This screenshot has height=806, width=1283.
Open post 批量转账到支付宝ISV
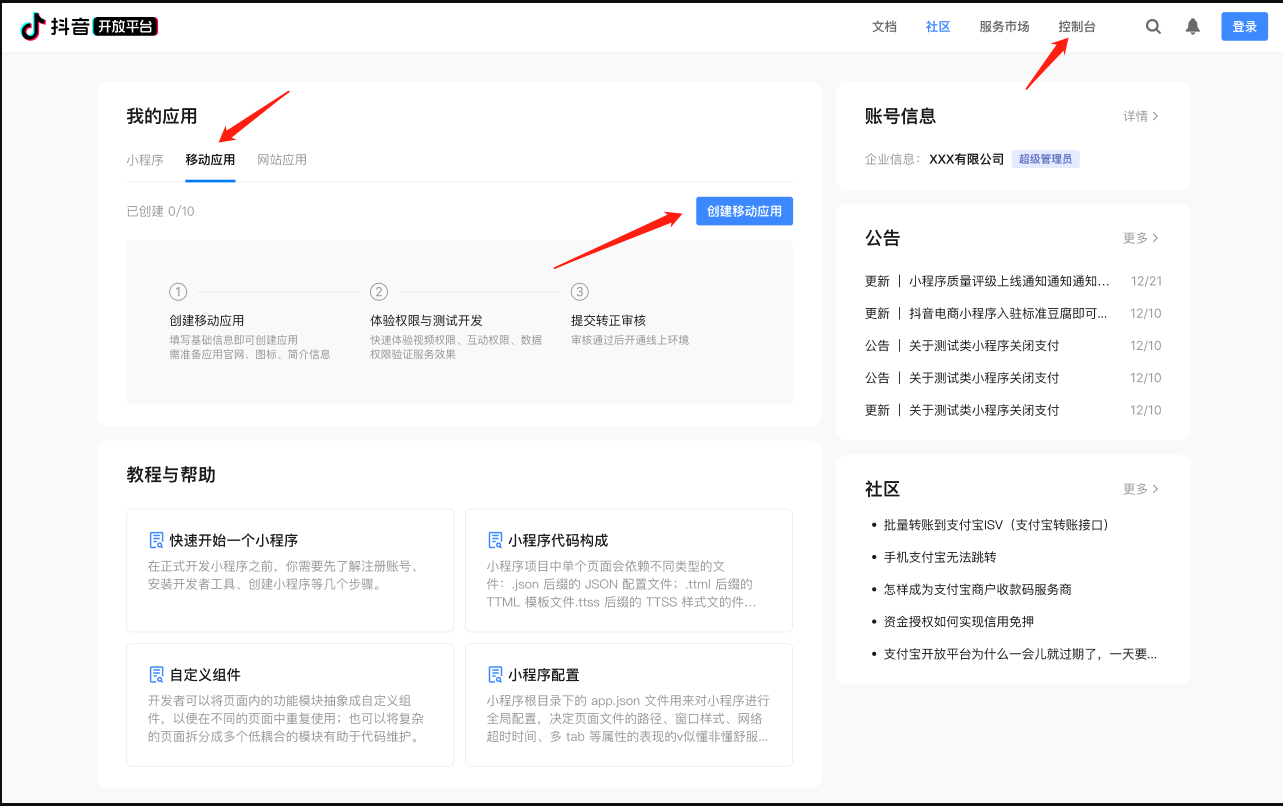click(997, 525)
